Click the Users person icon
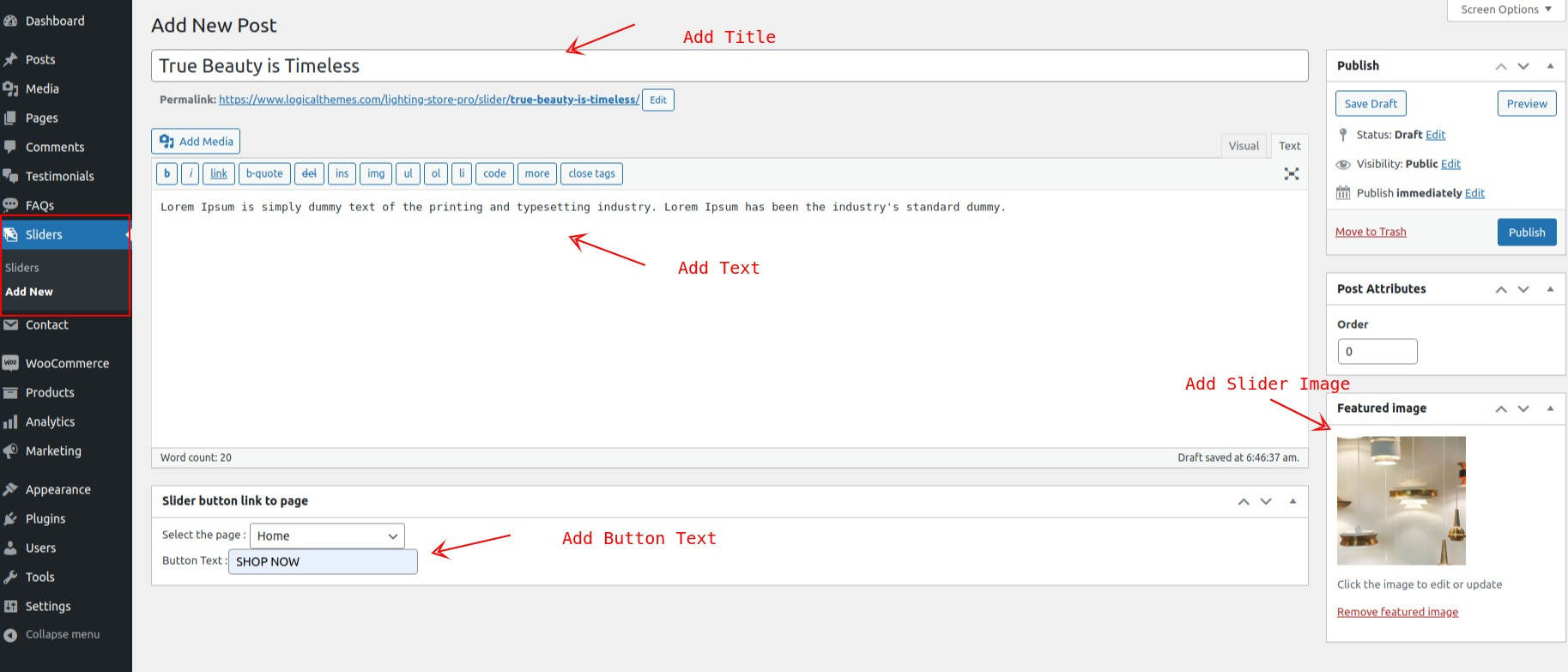The image size is (1568, 672). [x=10, y=548]
